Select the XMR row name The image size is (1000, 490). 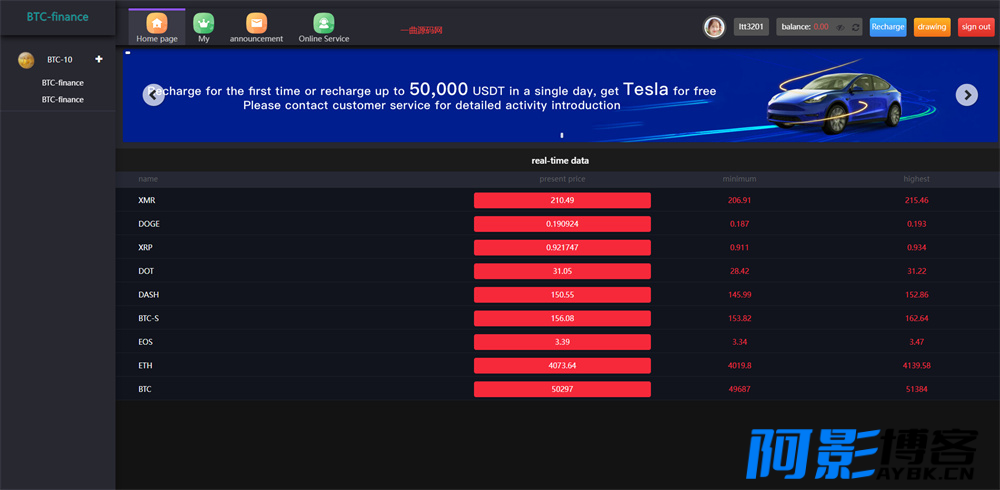[147, 200]
